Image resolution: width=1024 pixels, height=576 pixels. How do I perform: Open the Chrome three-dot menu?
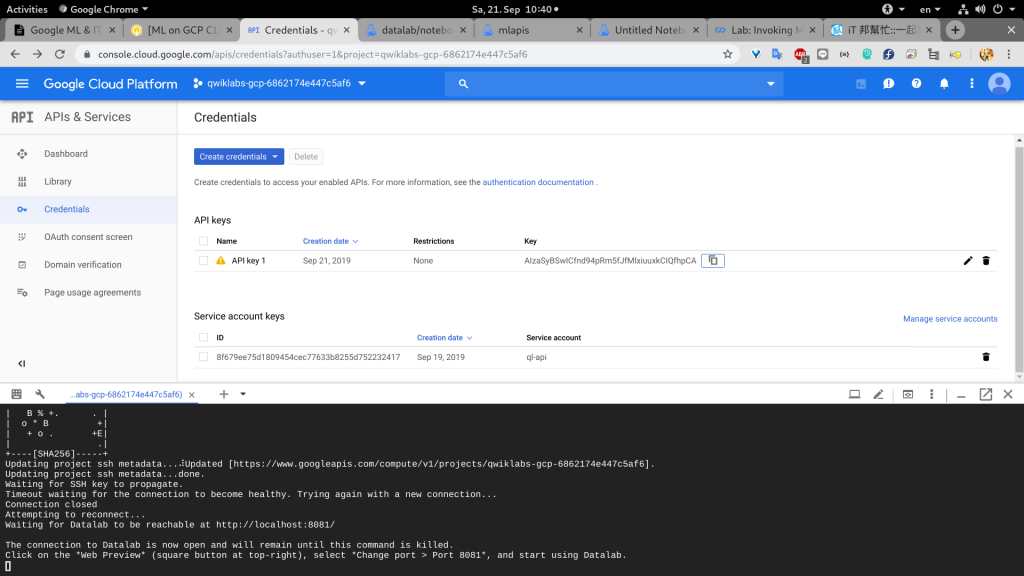click(x=1009, y=54)
